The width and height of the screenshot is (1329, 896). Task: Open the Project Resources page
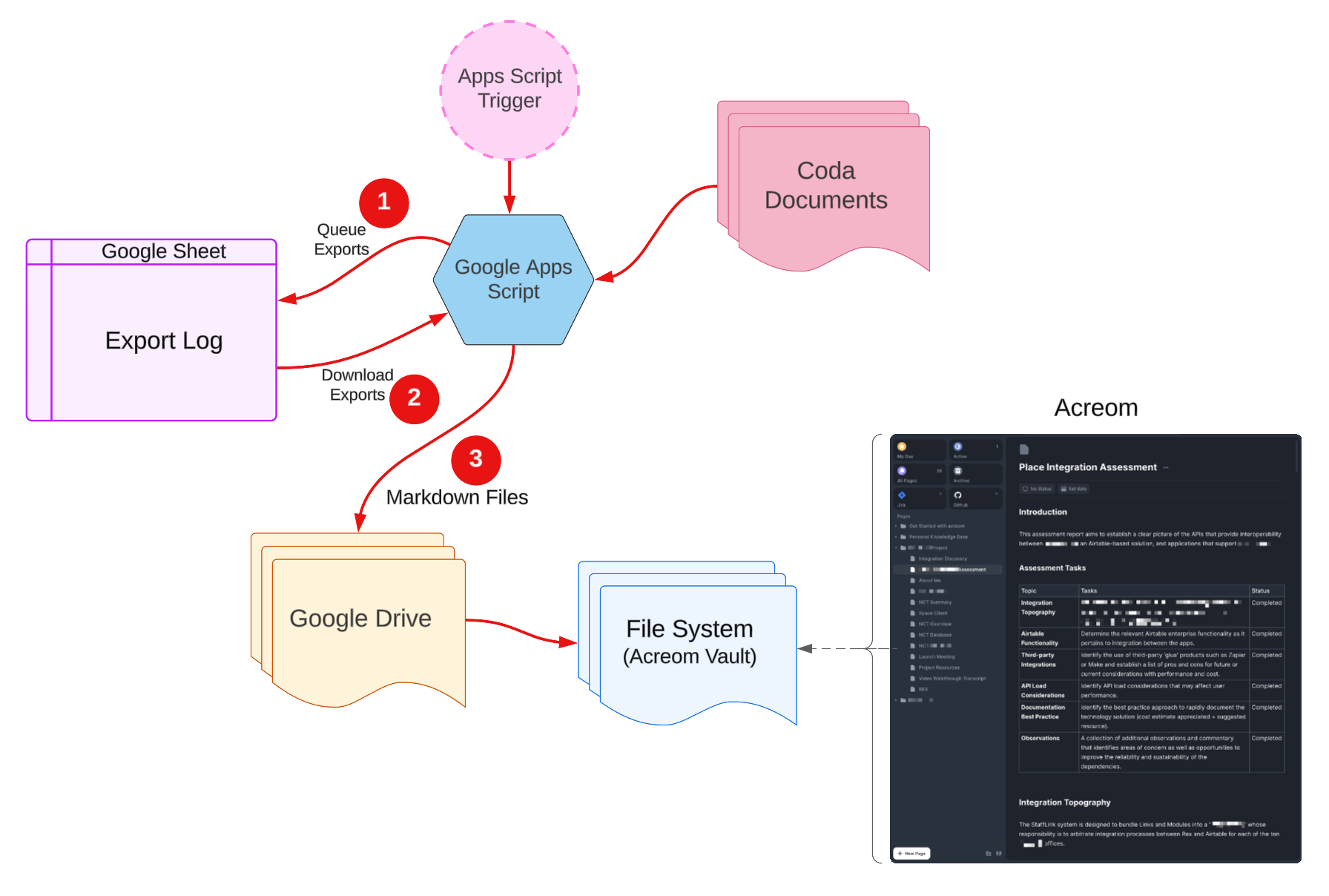pyautogui.click(x=938, y=668)
